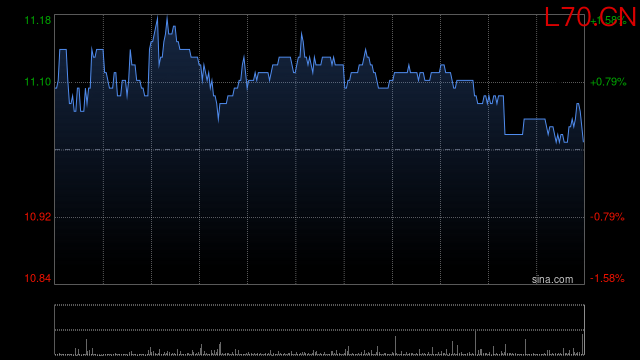The height and width of the screenshot is (360, 640).
Task: Click the -0.79% percentage label
Action: 607,217
